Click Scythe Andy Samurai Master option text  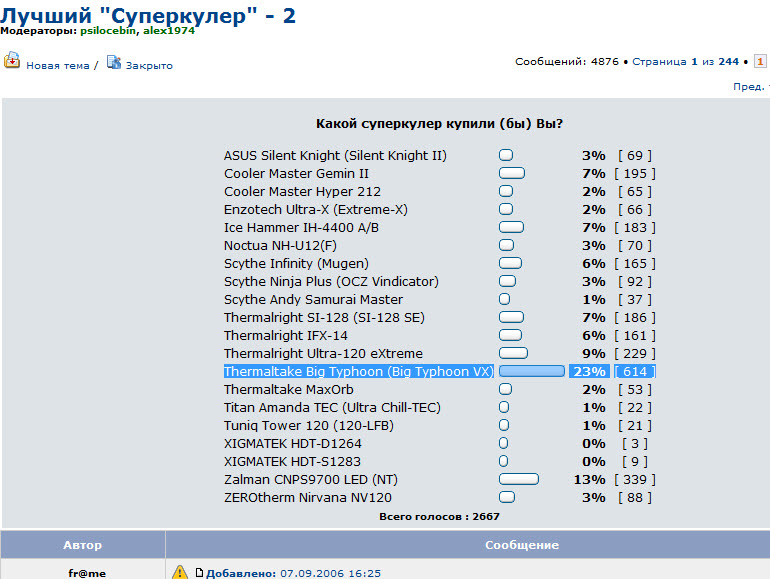click(313, 300)
